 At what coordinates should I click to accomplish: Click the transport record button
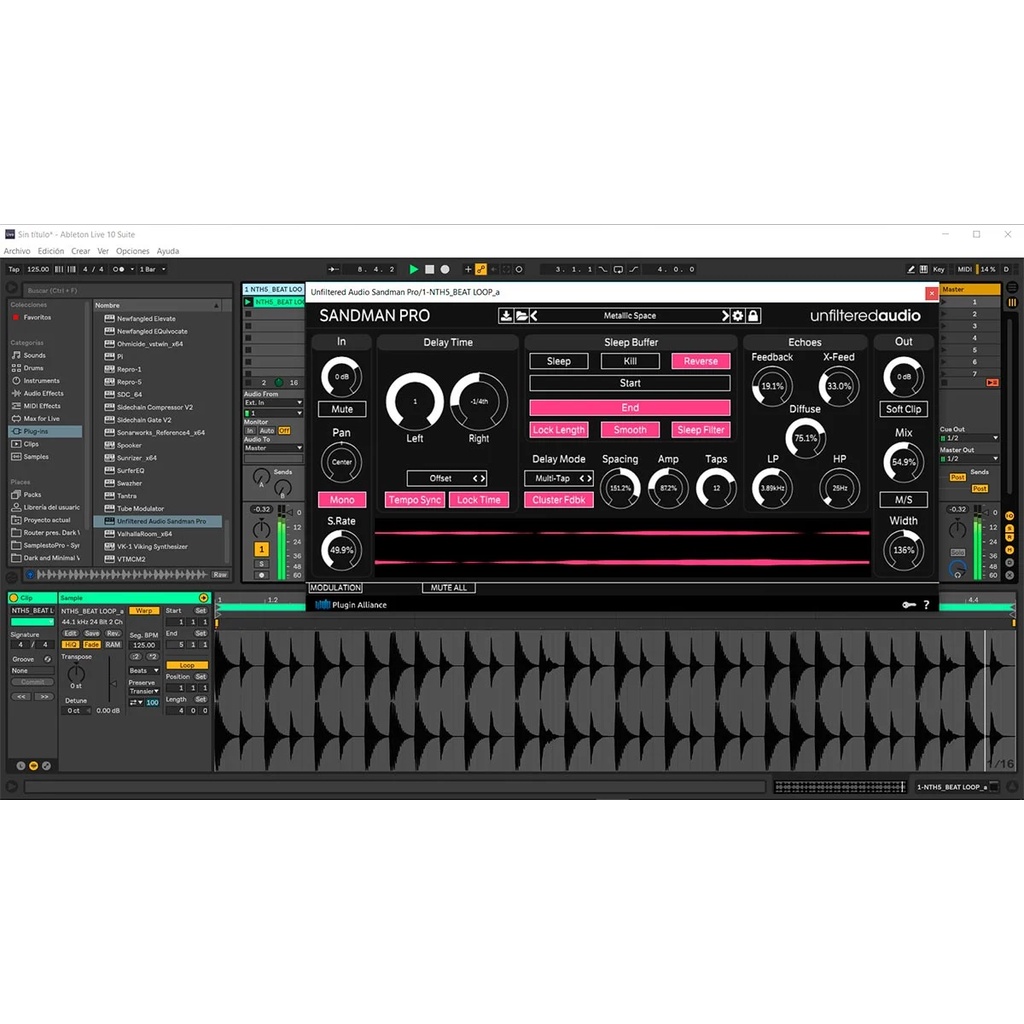coord(445,269)
